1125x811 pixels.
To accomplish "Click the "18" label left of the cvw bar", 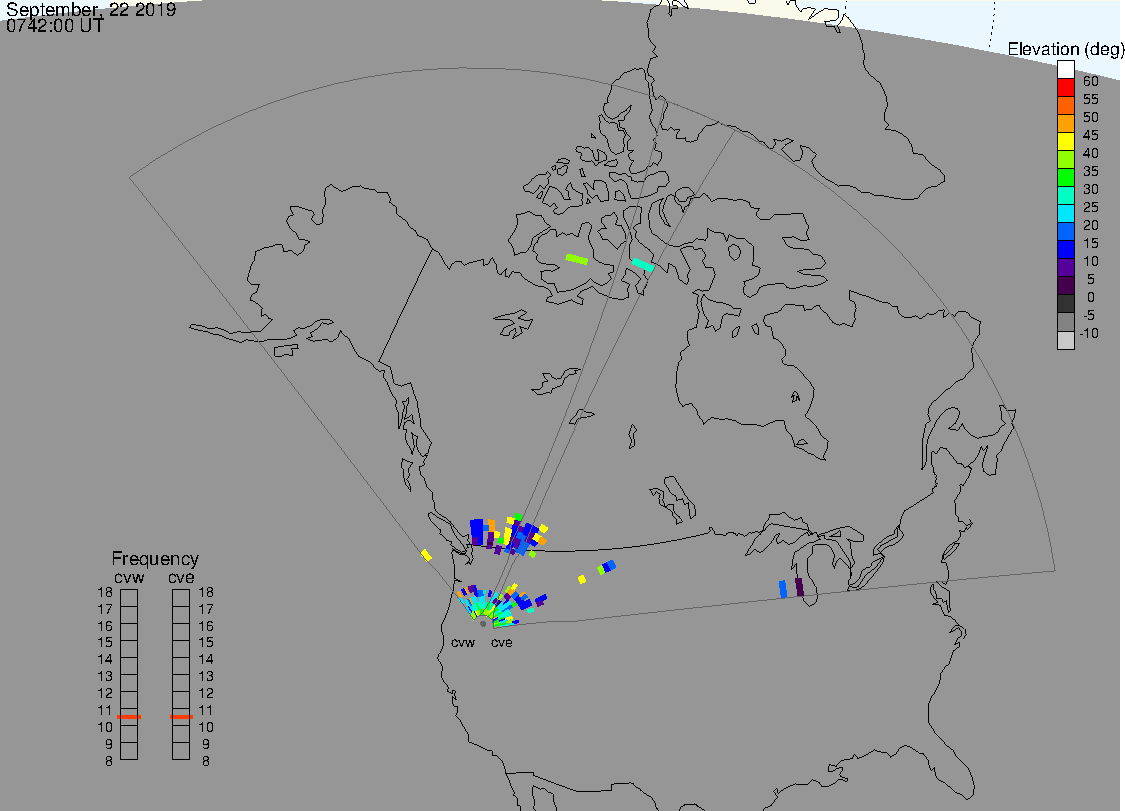I will coord(105,593).
